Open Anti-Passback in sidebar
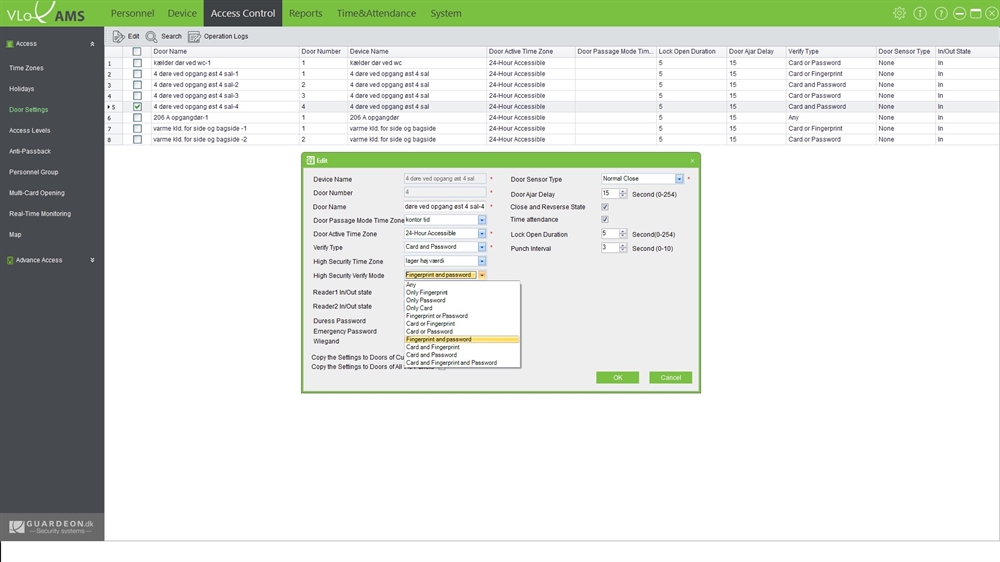The image size is (1000, 562). pyautogui.click(x=30, y=152)
